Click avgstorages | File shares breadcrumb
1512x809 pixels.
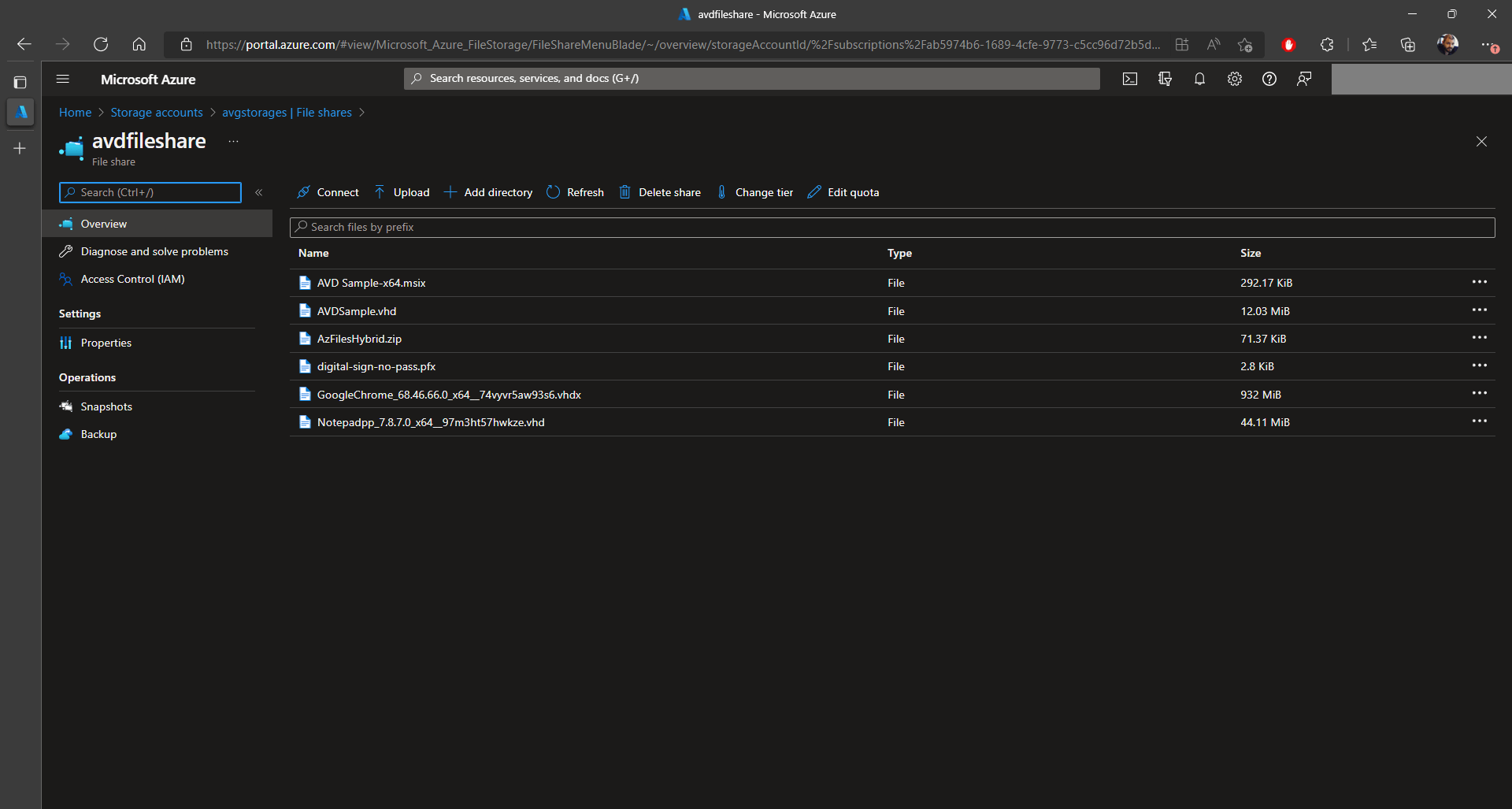click(287, 113)
